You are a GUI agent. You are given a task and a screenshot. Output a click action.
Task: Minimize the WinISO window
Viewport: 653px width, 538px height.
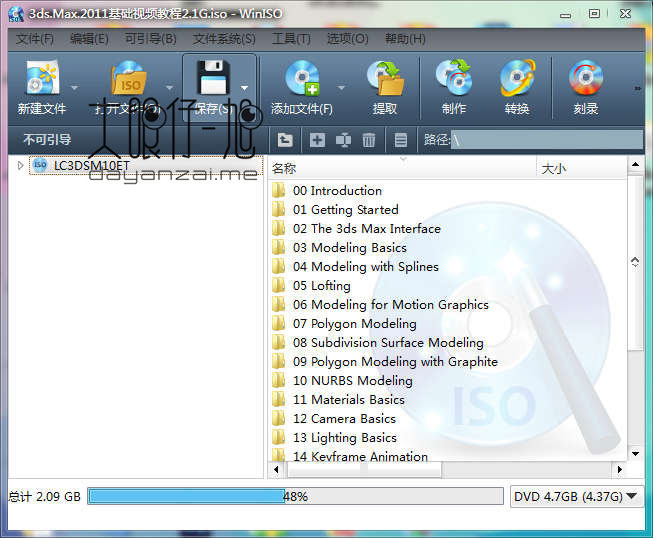565,14
